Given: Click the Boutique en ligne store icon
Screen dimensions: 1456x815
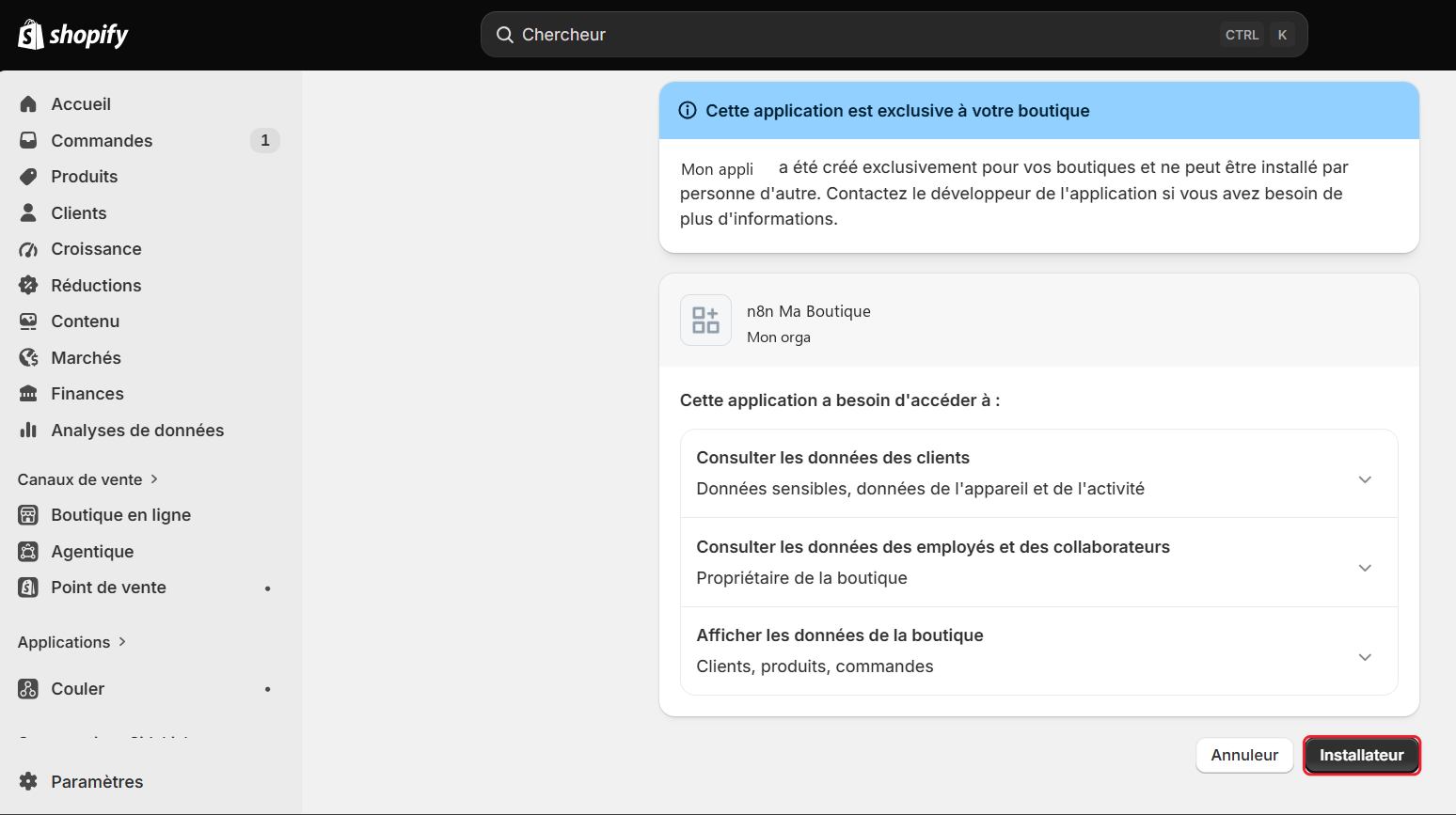Looking at the screenshot, I should coord(28,515).
